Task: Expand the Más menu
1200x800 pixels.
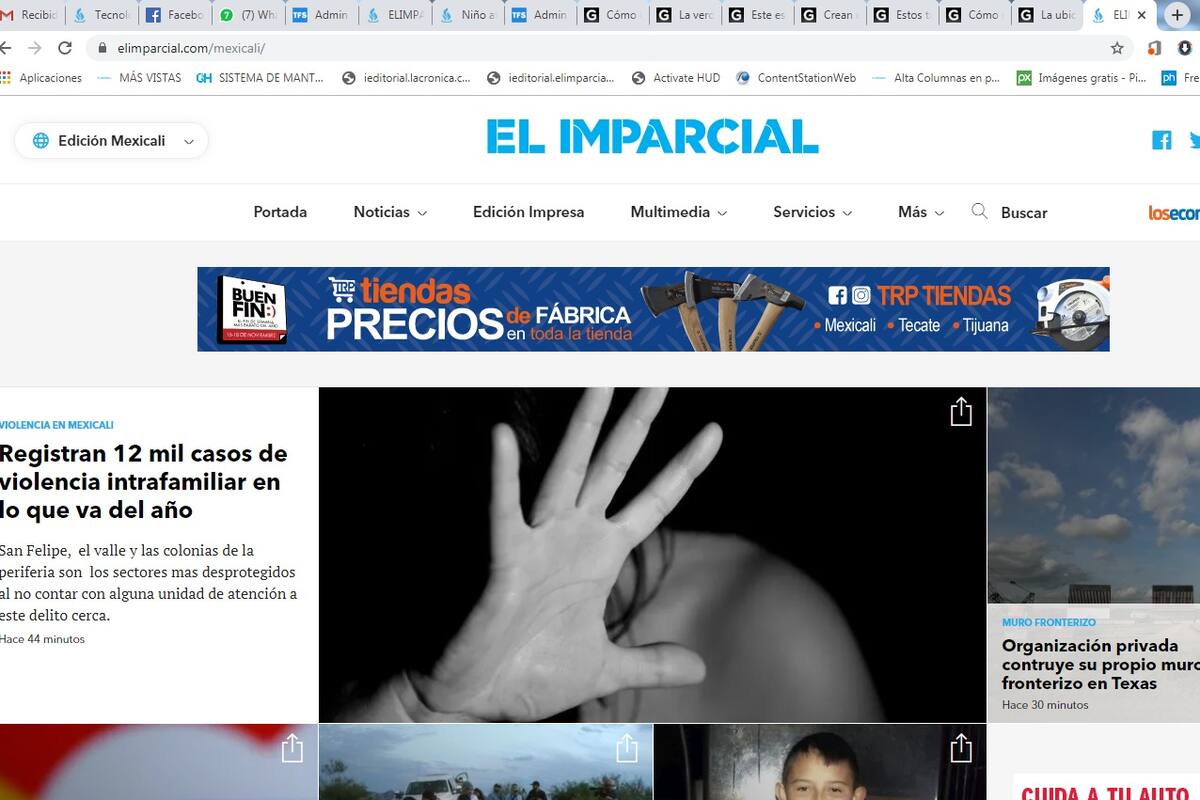Action: click(921, 212)
